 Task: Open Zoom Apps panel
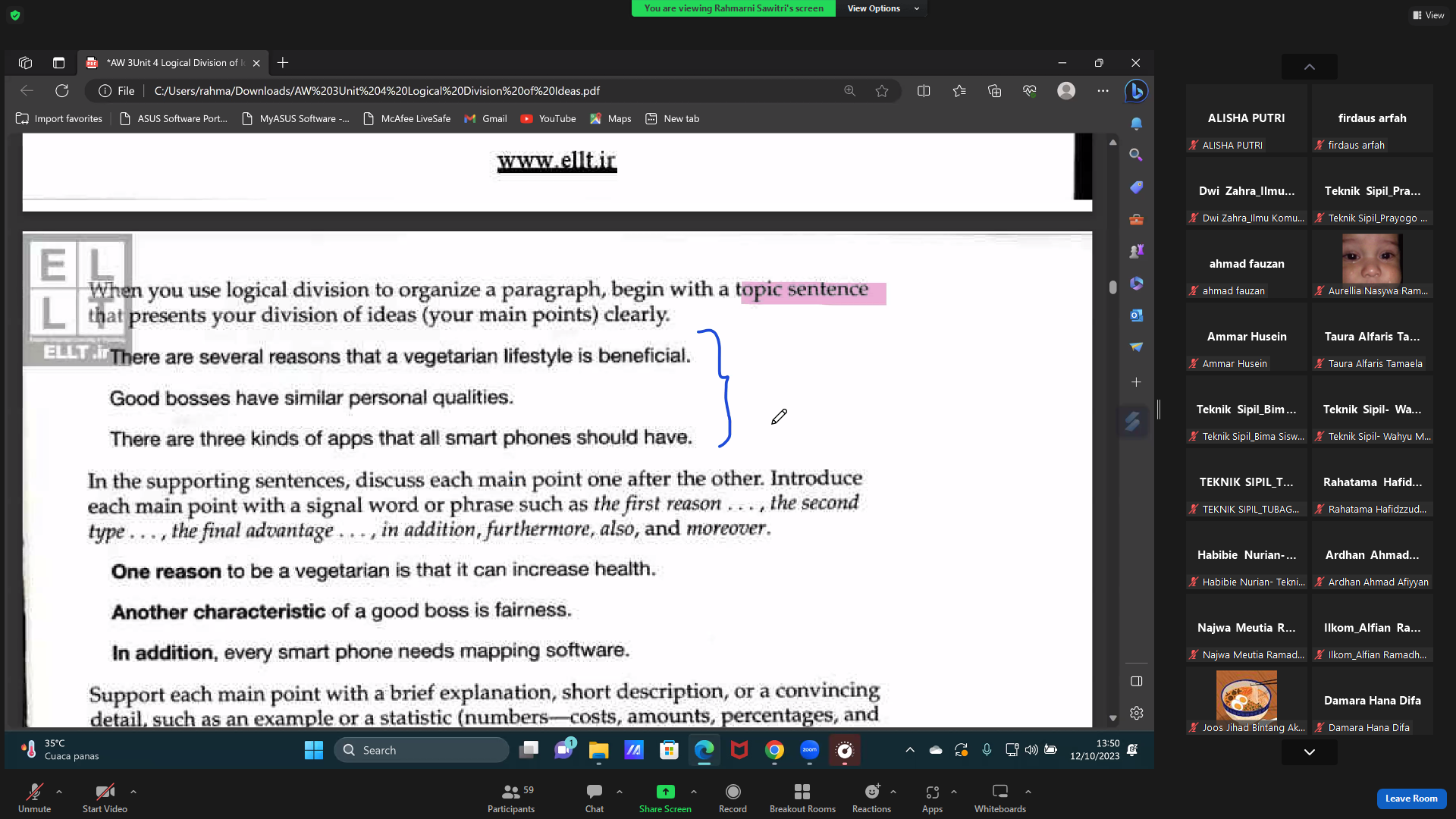[x=932, y=799]
